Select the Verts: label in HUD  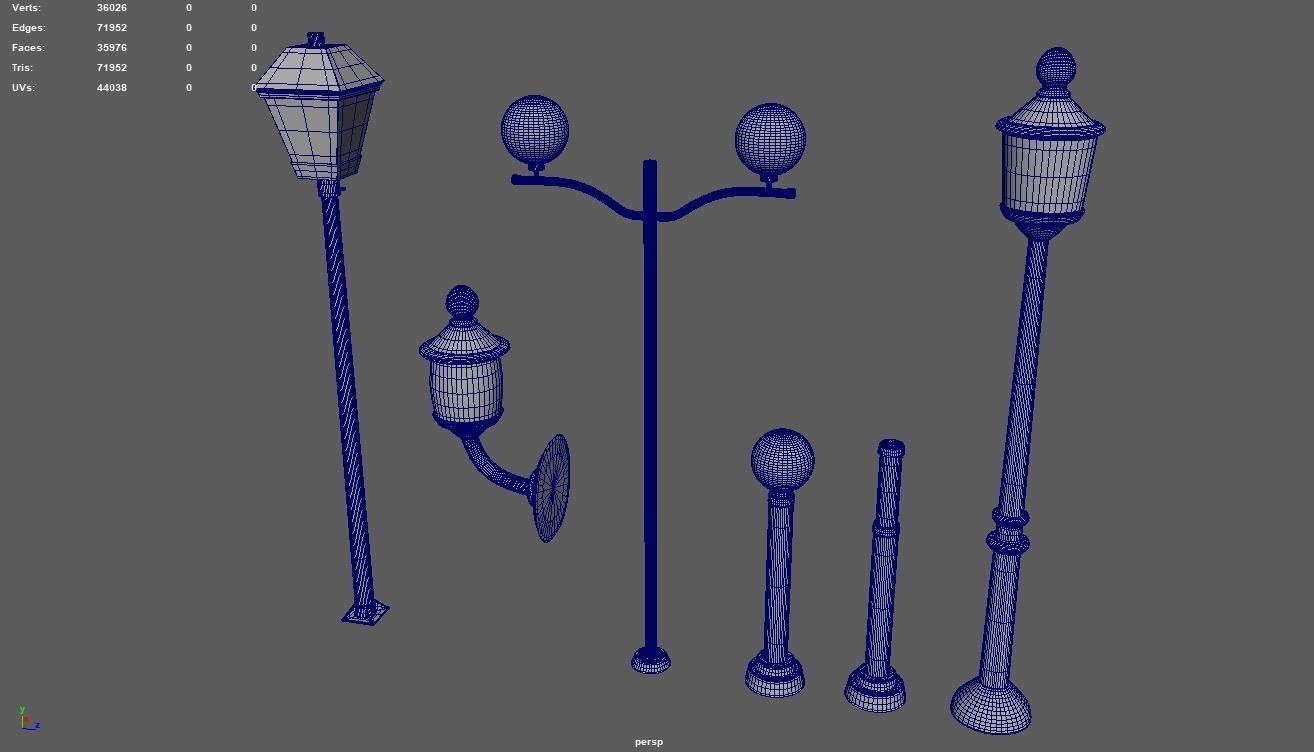point(26,8)
